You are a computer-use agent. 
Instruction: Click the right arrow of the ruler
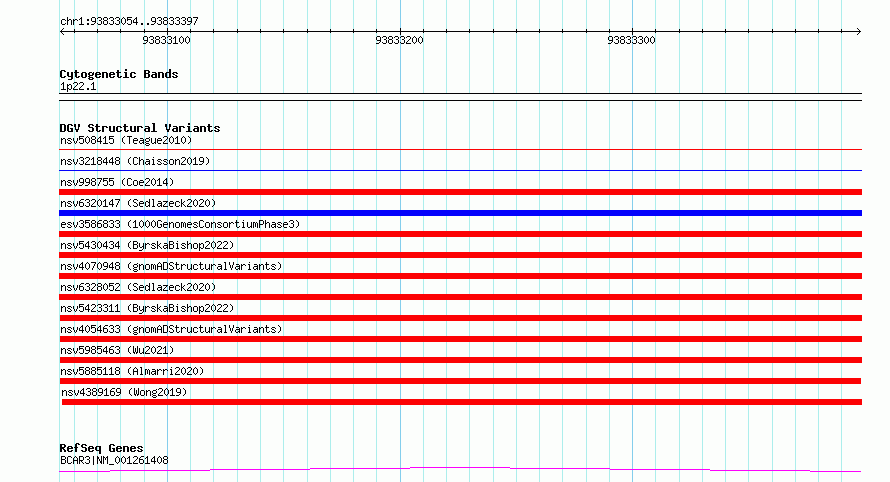[858, 32]
